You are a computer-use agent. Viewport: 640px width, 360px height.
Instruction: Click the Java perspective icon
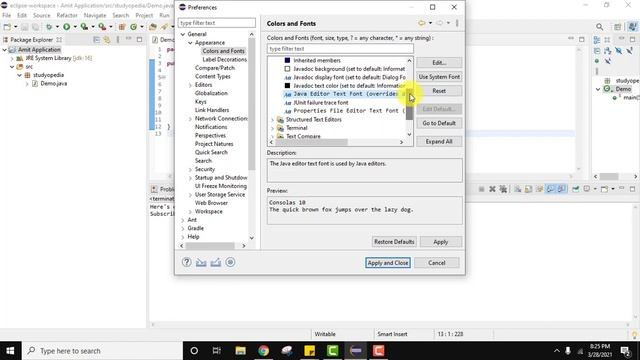(x=632, y=27)
